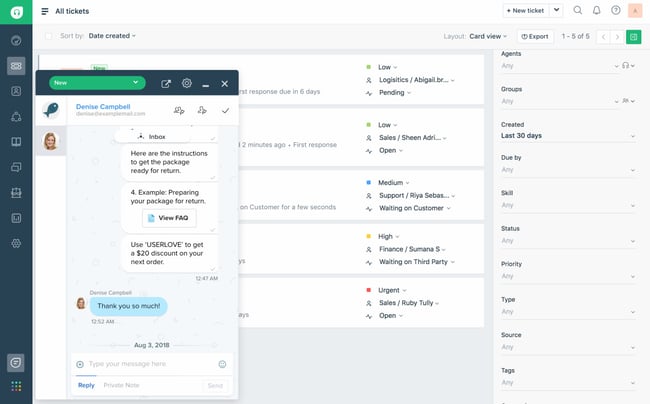Click the help question mark icon

(616, 11)
